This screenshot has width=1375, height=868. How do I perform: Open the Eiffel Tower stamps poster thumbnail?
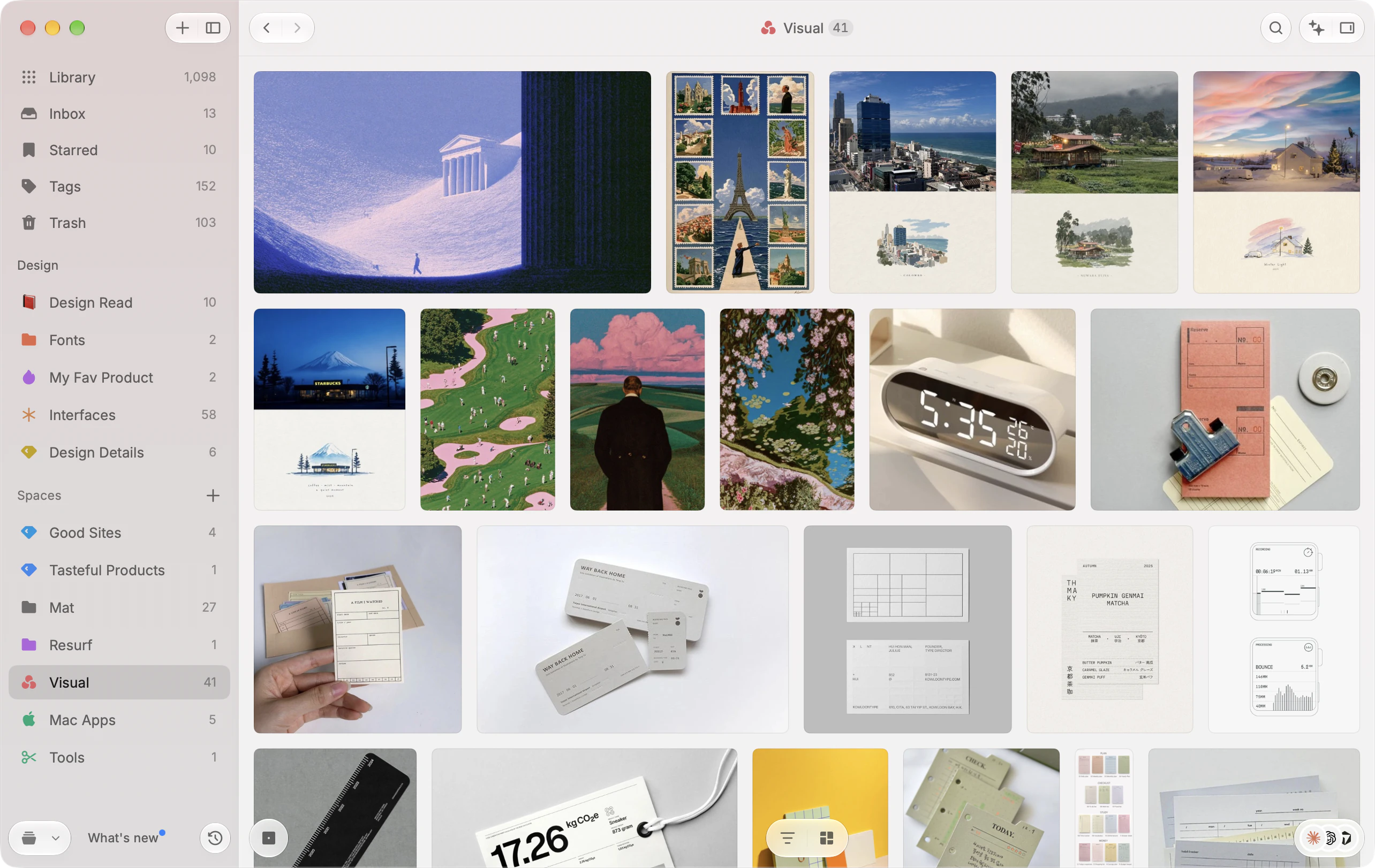(x=740, y=182)
